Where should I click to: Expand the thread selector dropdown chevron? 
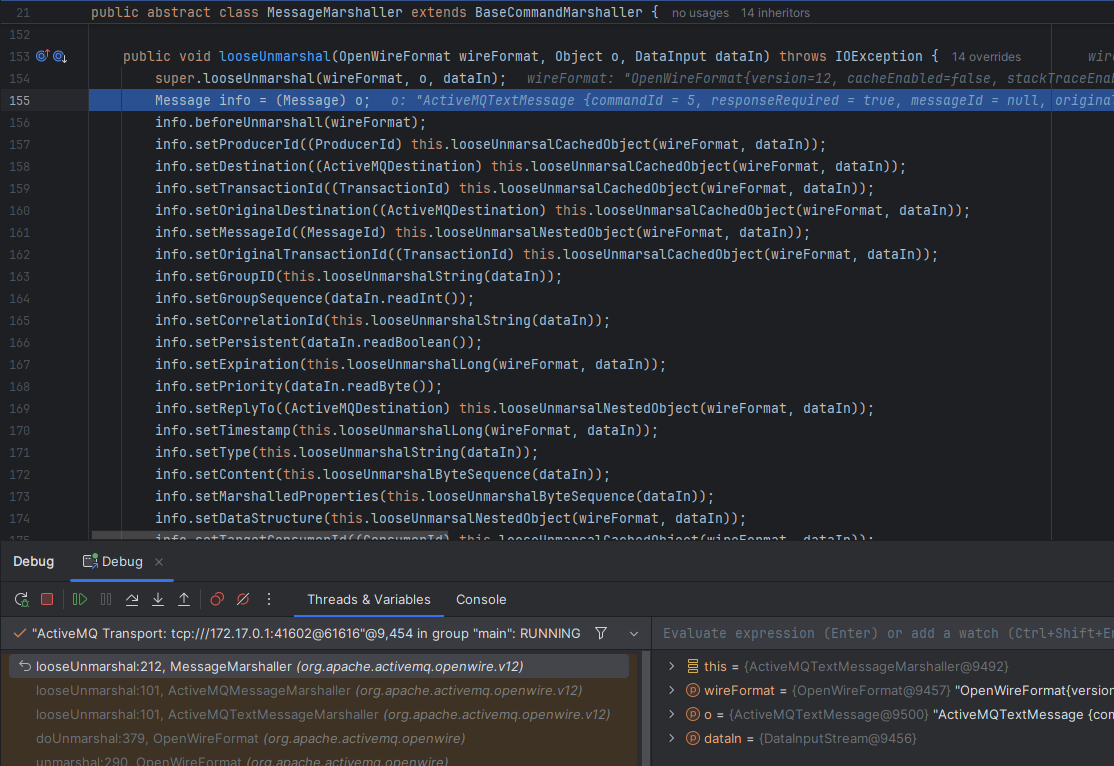pos(634,633)
